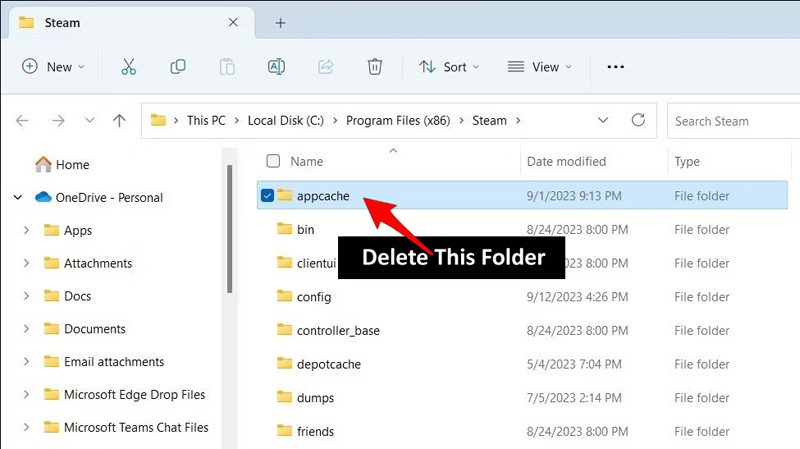Go back with the left arrow
The image size is (800, 449).
click(x=22, y=120)
